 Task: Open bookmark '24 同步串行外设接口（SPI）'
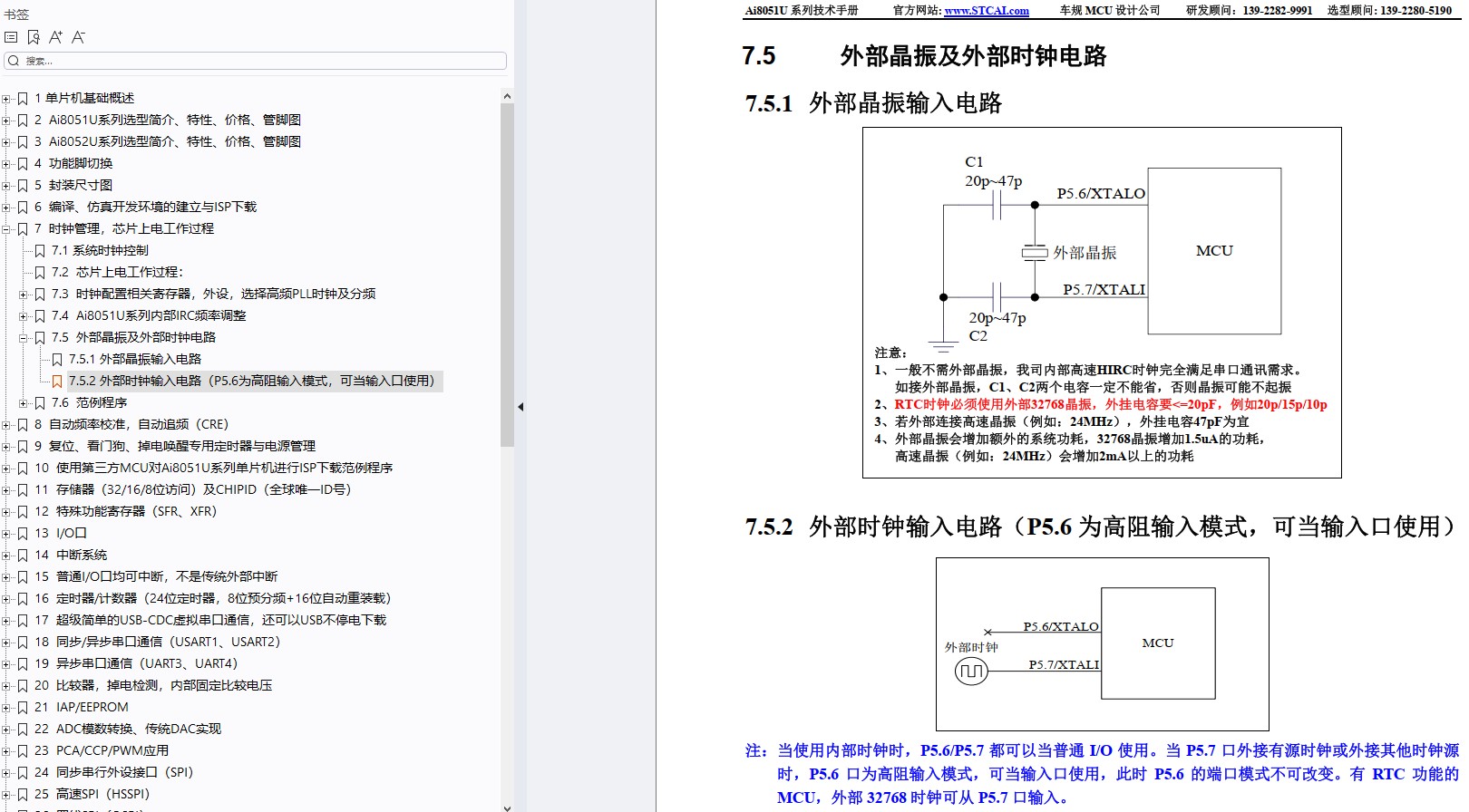point(114,772)
